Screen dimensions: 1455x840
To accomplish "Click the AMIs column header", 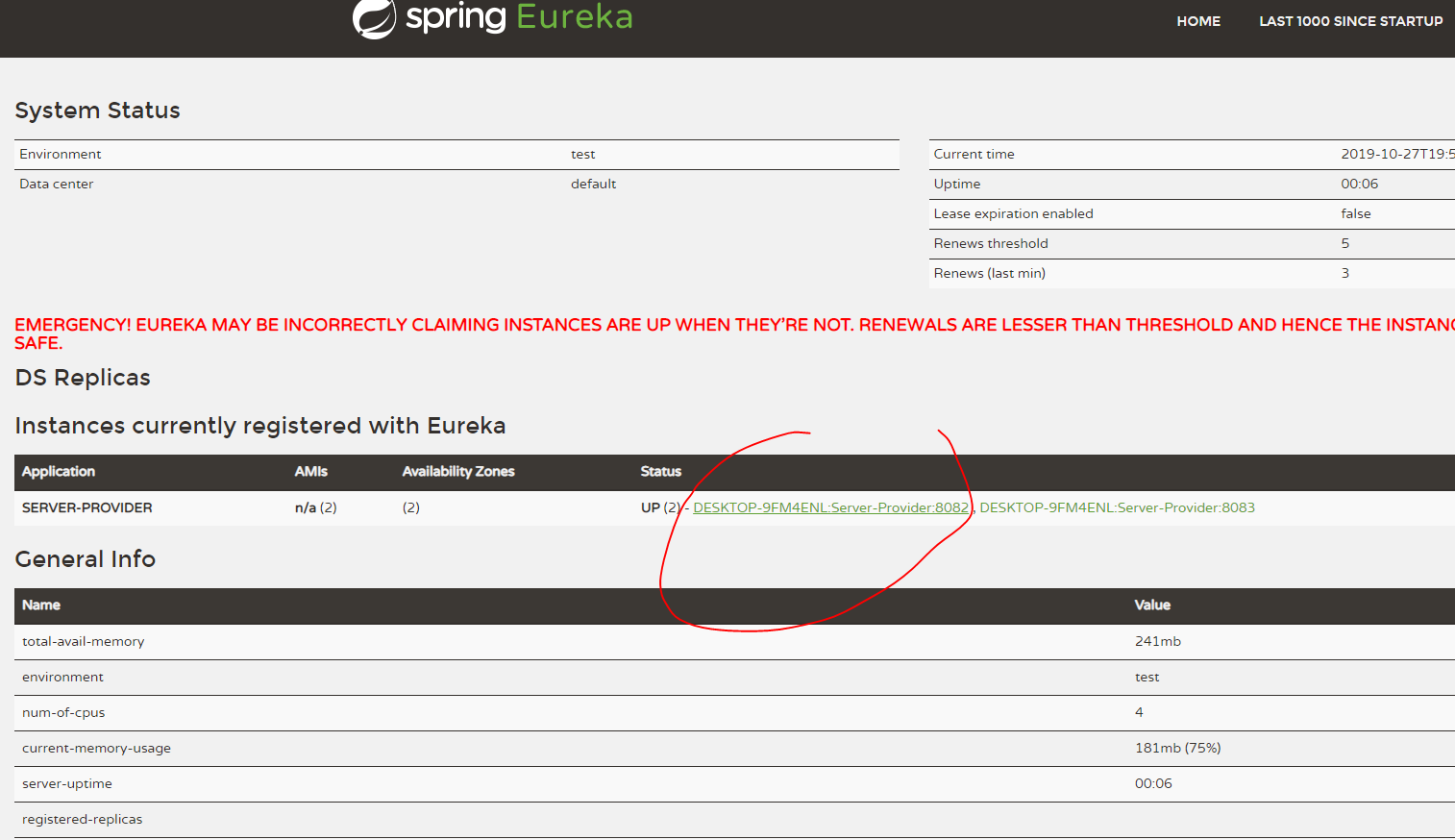I will pos(310,471).
